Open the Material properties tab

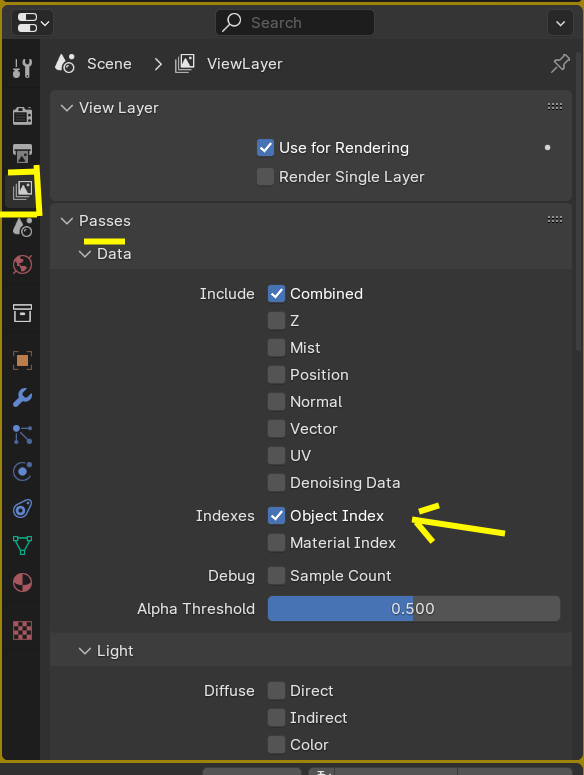(22, 583)
